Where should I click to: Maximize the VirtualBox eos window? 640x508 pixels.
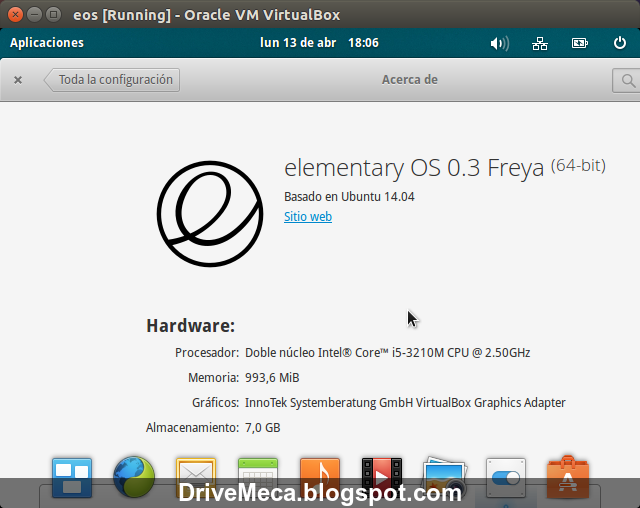[x=53, y=15]
